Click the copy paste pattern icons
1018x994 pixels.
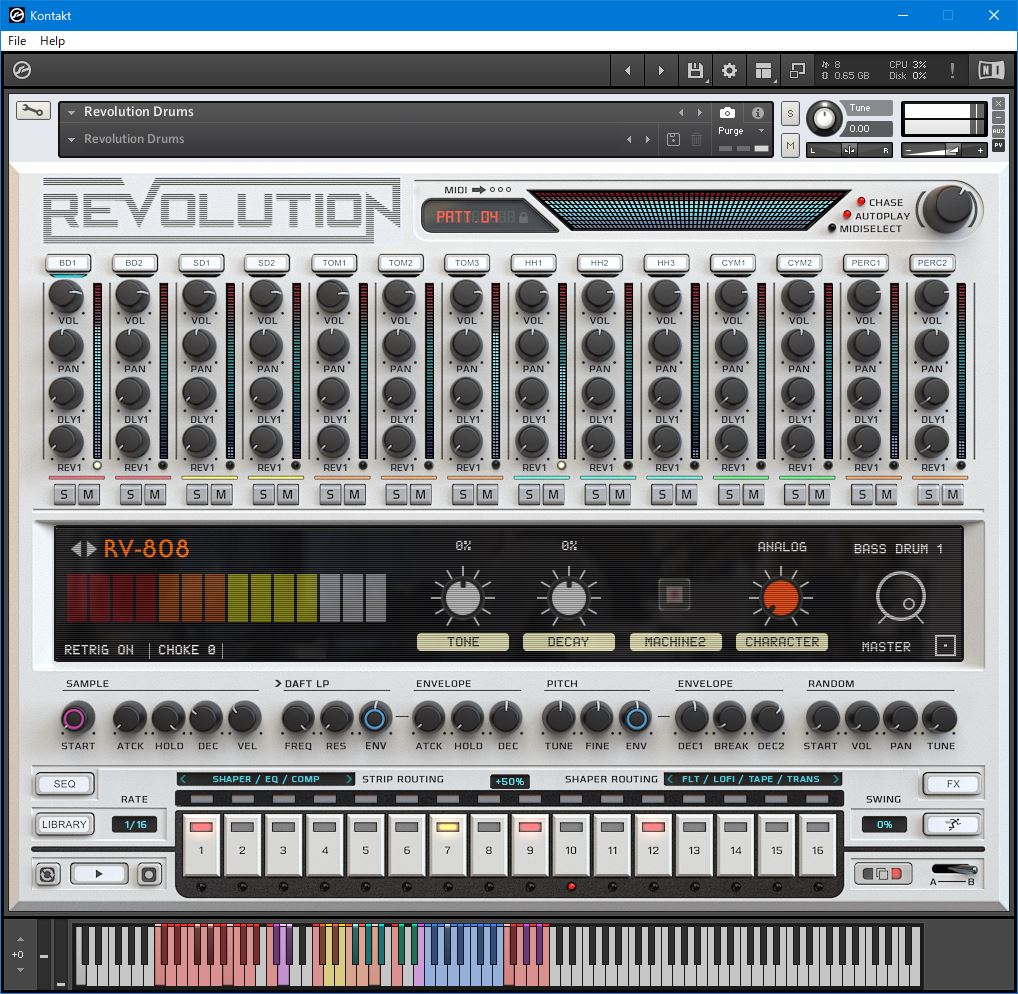coord(882,873)
